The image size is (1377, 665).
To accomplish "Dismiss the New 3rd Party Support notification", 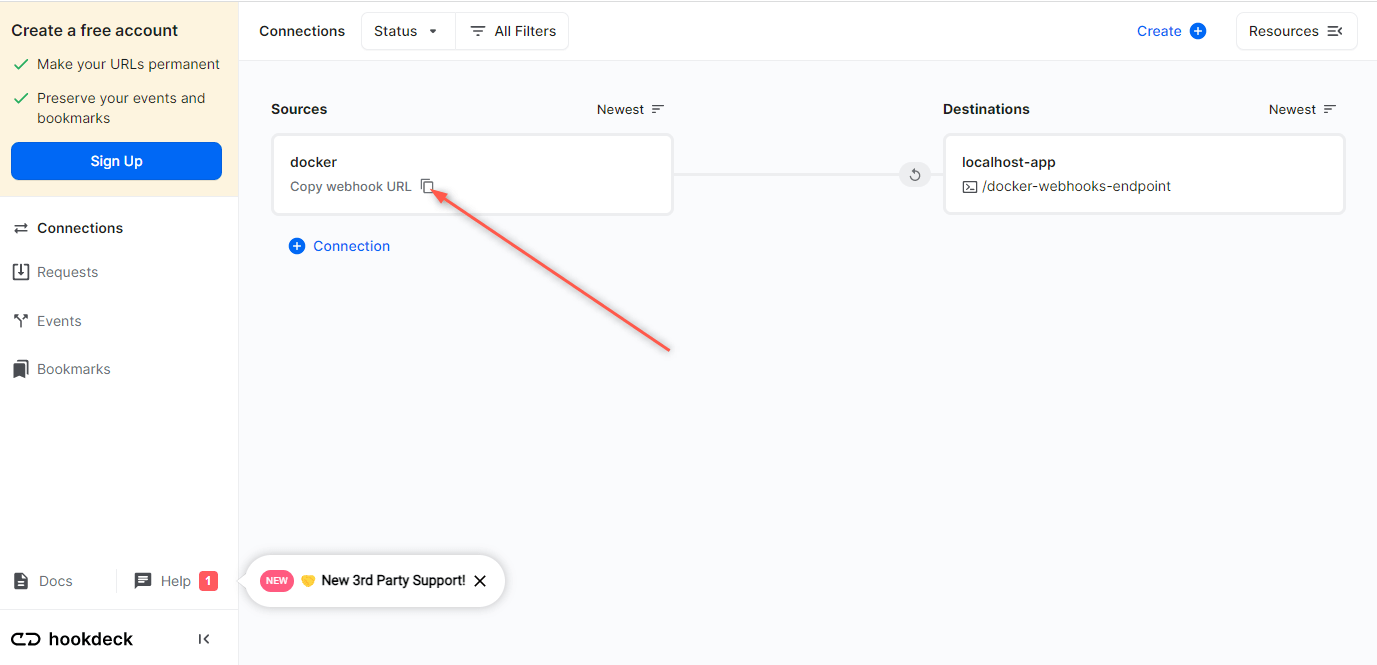I will coord(480,580).
